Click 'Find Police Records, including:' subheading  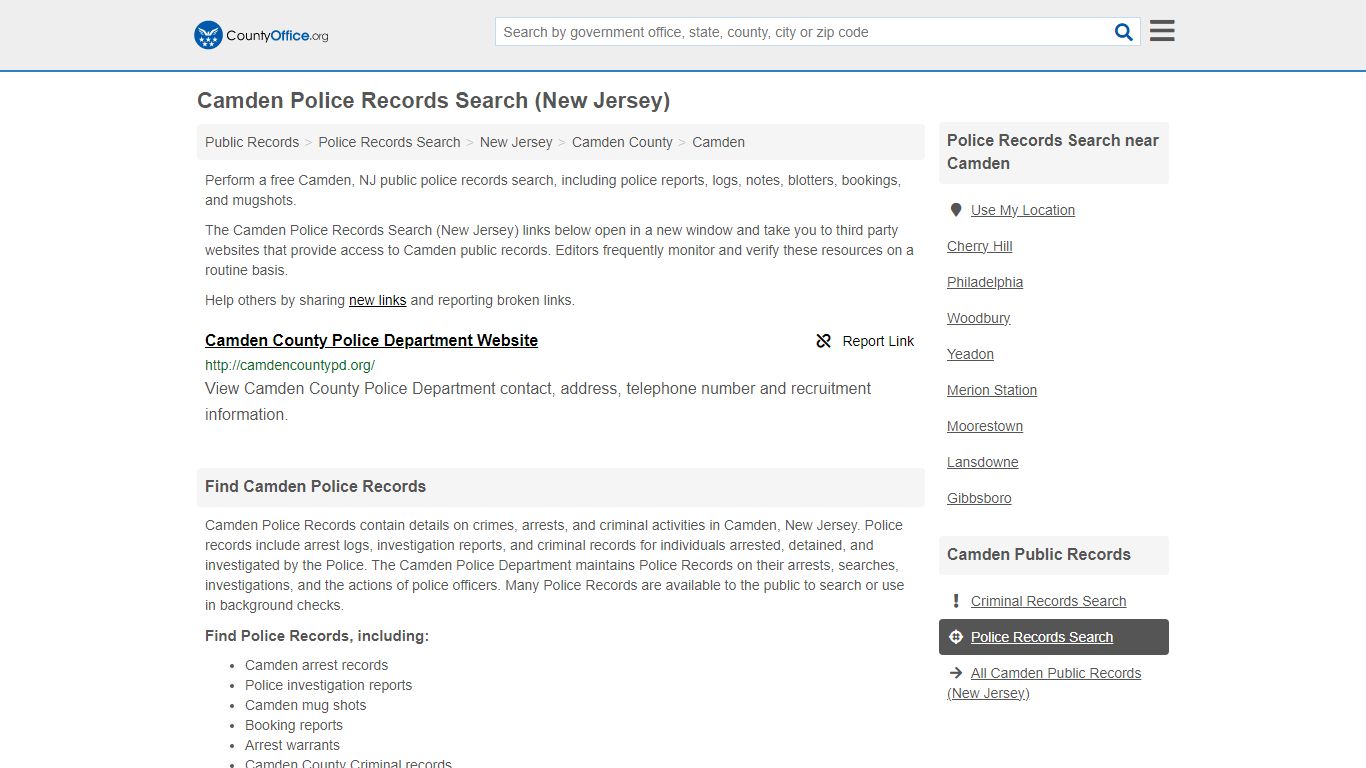[x=317, y=636]
